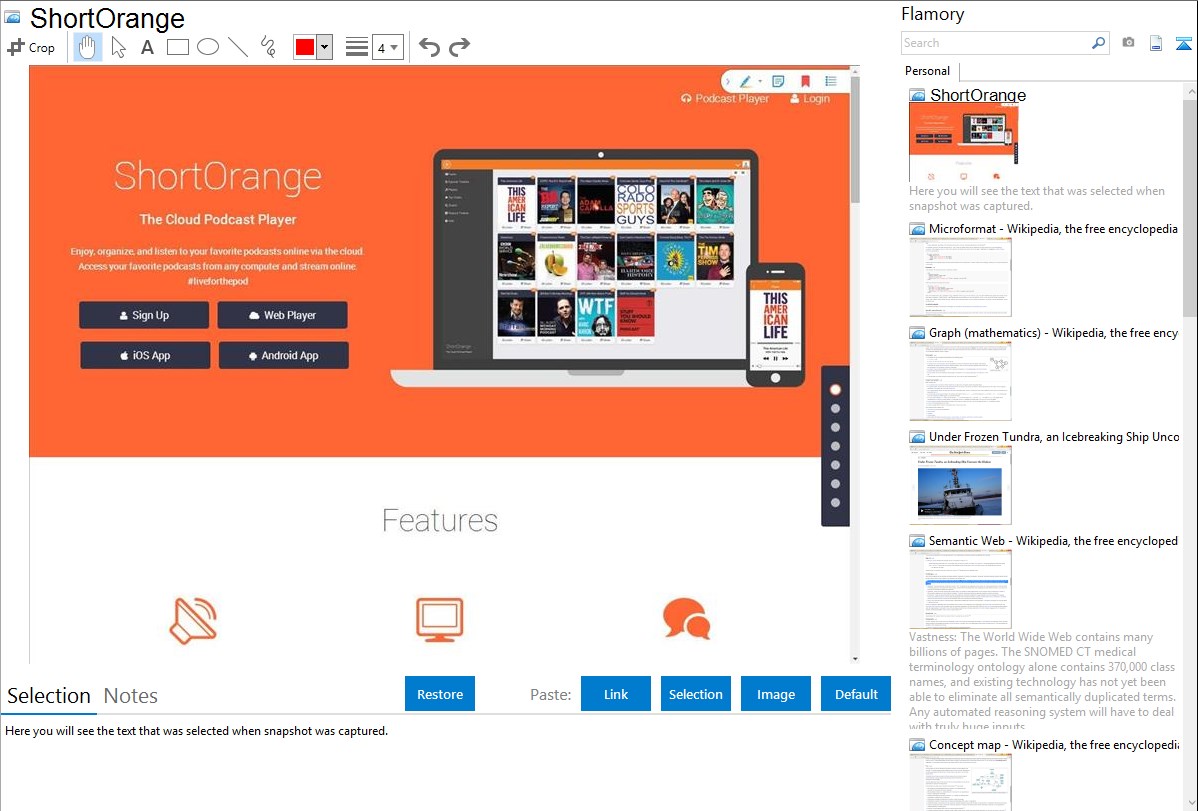The image size is (1198, 811).
Task: Click the orange speaker feature icon
Action: 193,620
